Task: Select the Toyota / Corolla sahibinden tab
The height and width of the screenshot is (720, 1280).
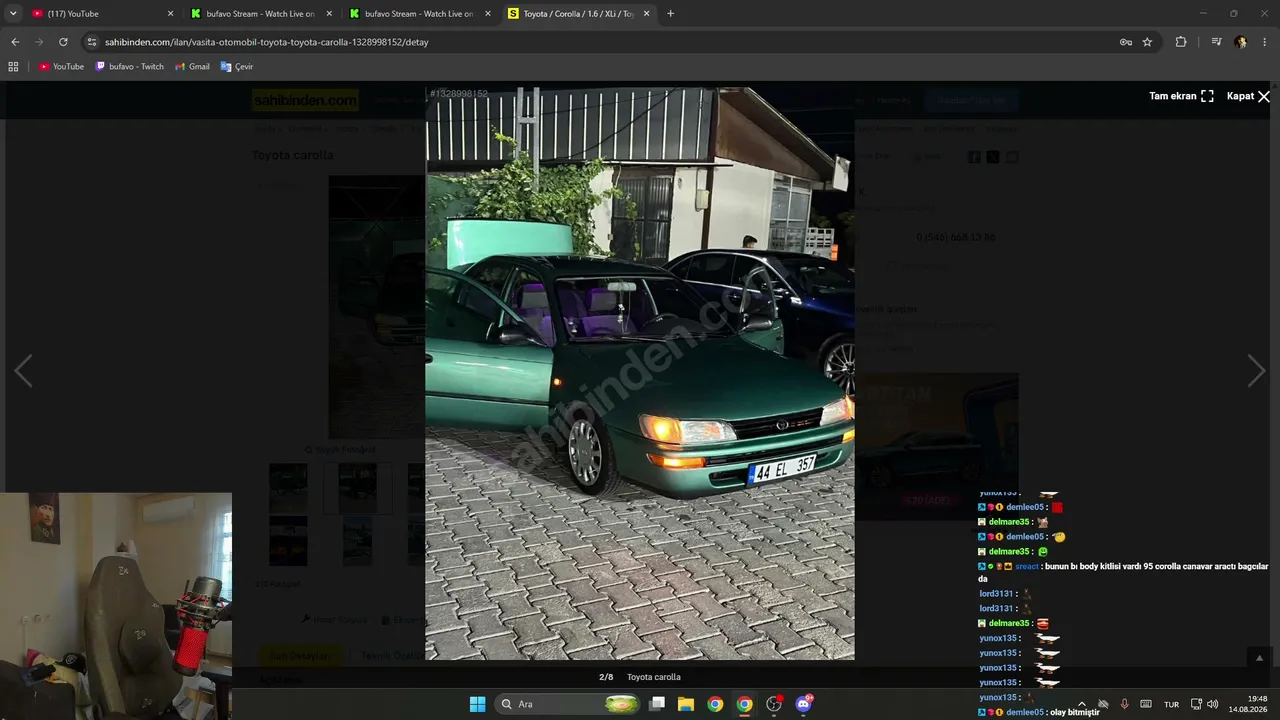Action: [x=579, y=14]
